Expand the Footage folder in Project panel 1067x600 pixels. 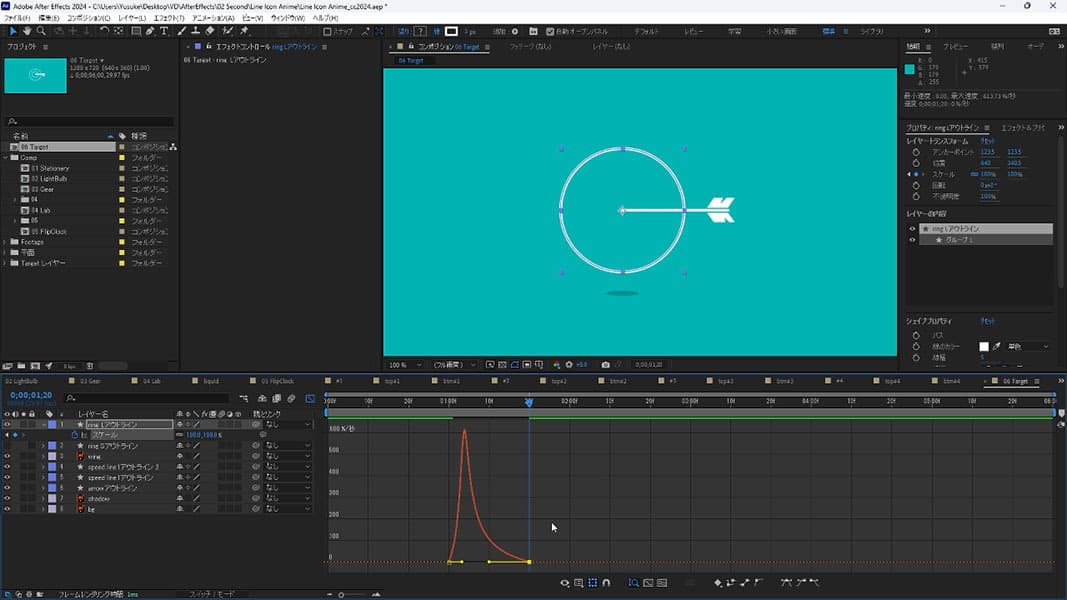coord(6,241)
